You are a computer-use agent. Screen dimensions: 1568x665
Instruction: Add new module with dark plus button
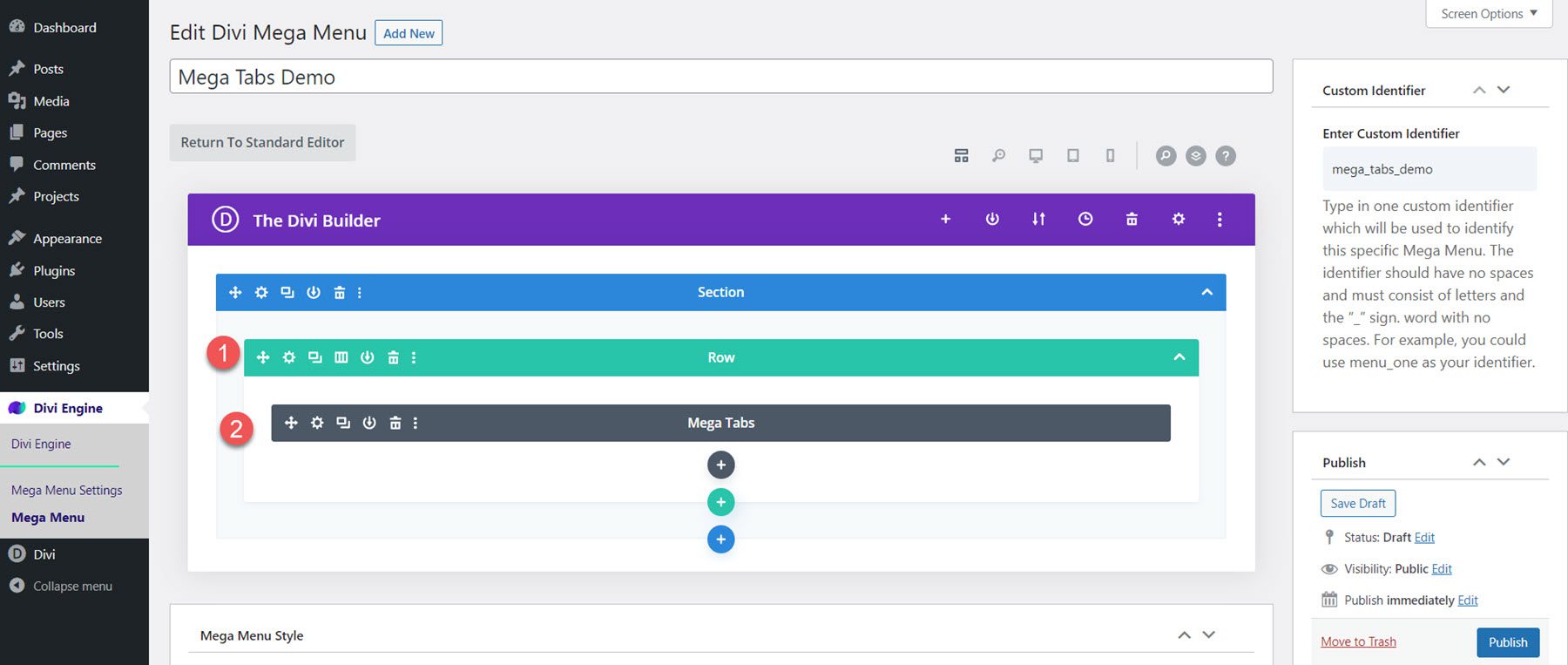720,465
